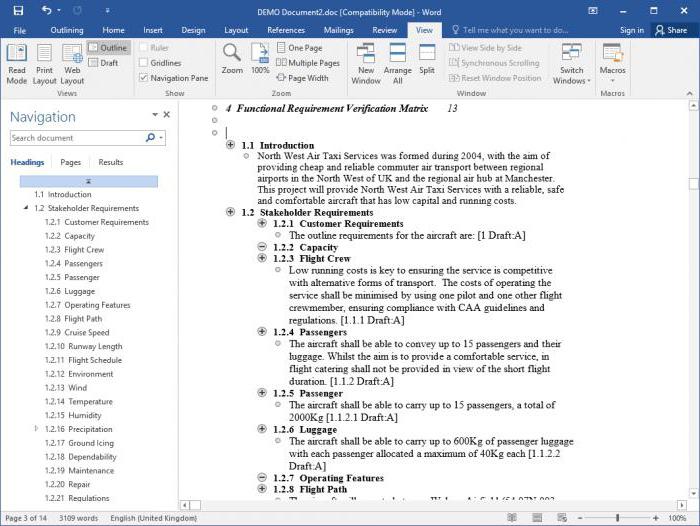This screenshot has width=700, height=526.
Task: Click the minus symbol beside 1.2.2 Capacity
Action: pos(262,246)
